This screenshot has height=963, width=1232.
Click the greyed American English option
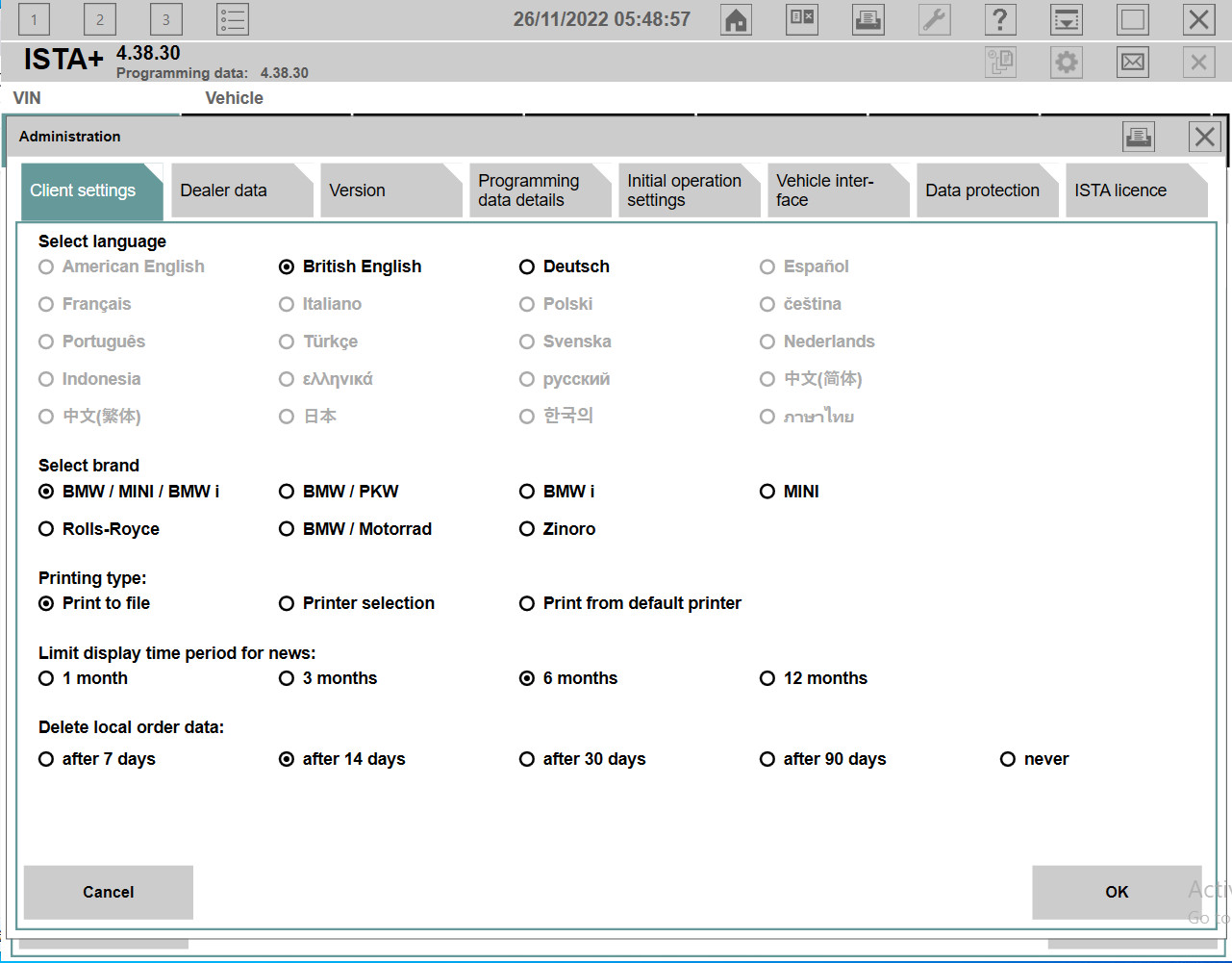[x=122, y=266]
